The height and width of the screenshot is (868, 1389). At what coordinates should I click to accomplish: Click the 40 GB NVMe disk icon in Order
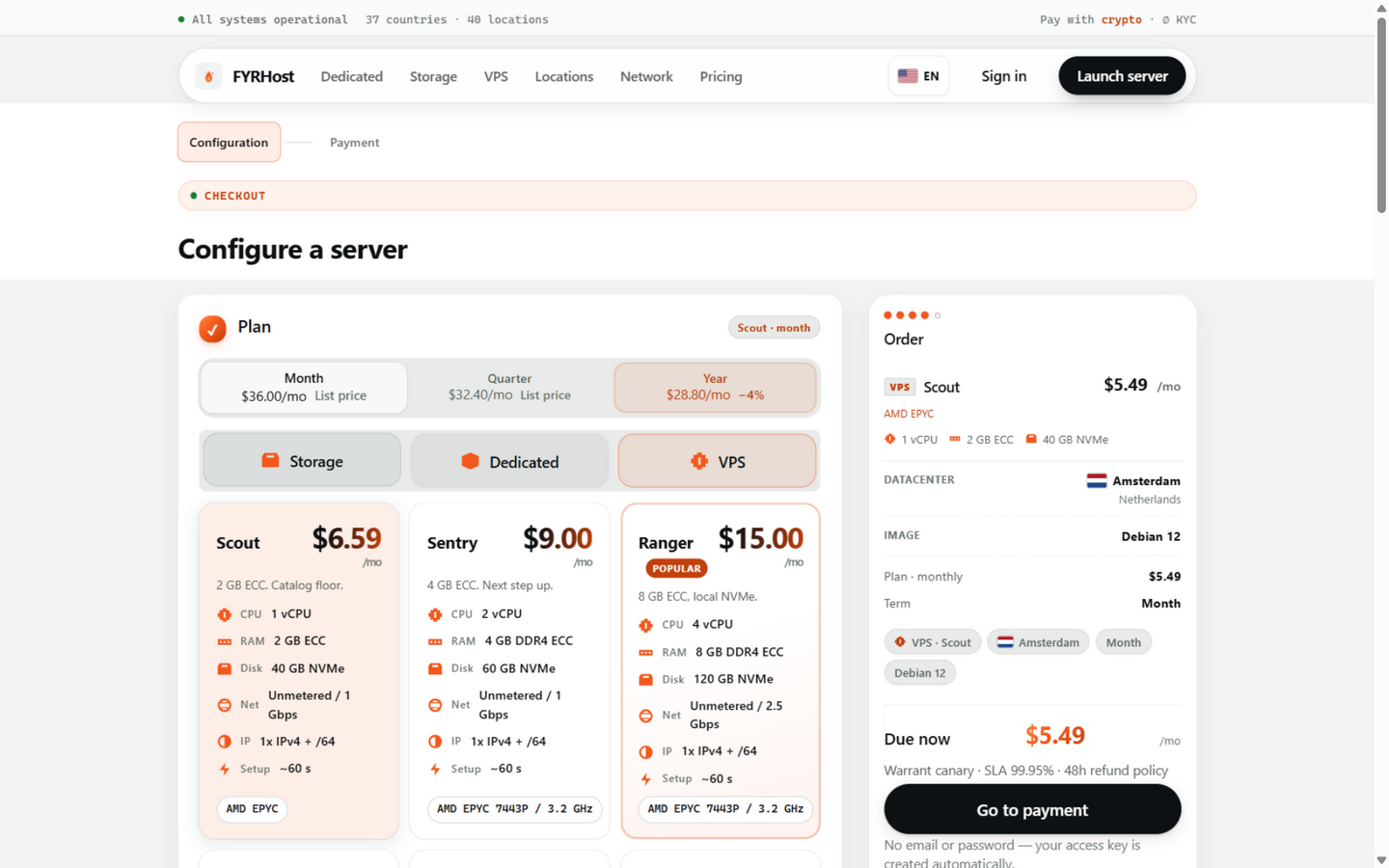(x=1031, y=439)
